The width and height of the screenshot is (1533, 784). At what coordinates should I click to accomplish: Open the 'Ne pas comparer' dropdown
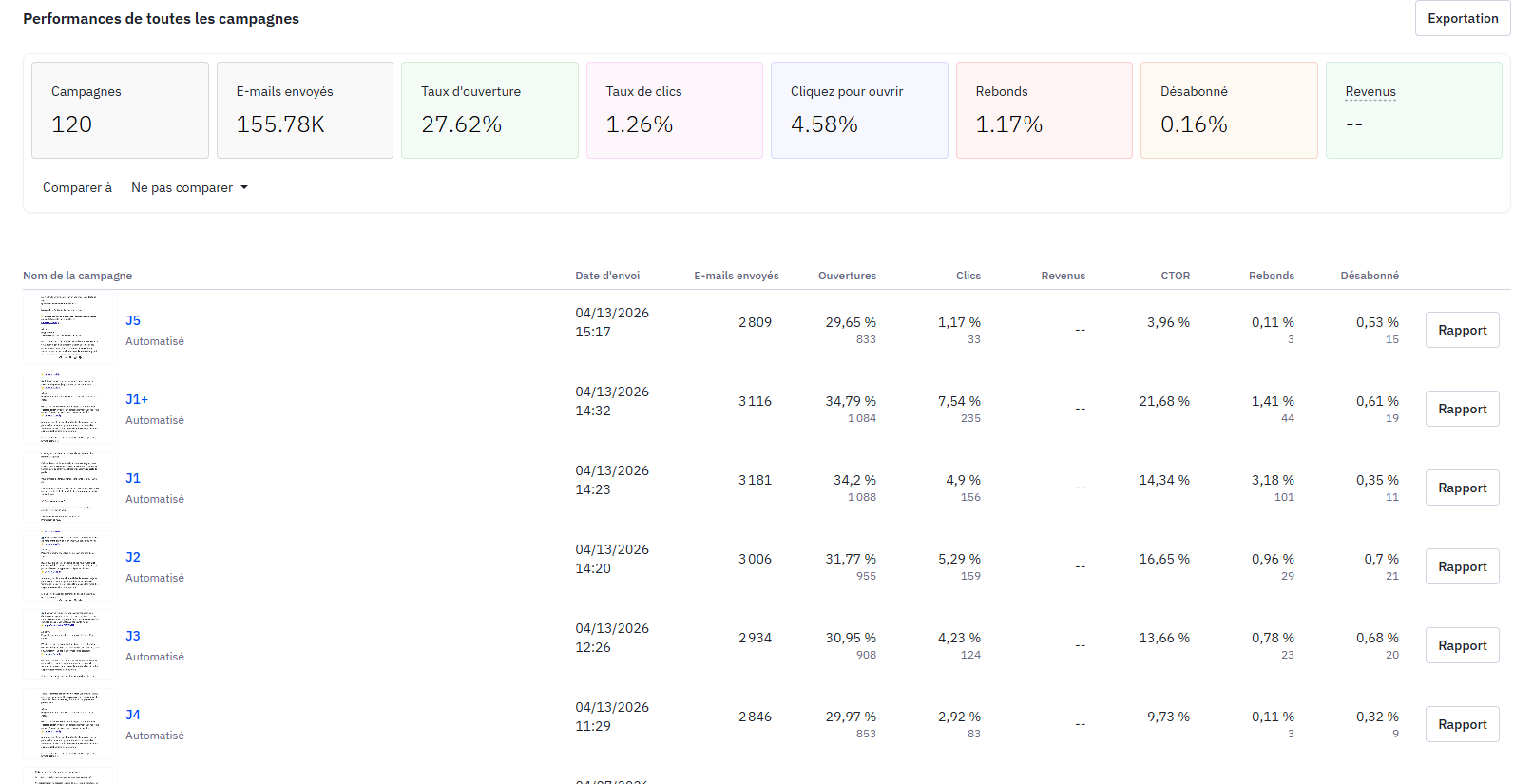[x=189, y=187]
